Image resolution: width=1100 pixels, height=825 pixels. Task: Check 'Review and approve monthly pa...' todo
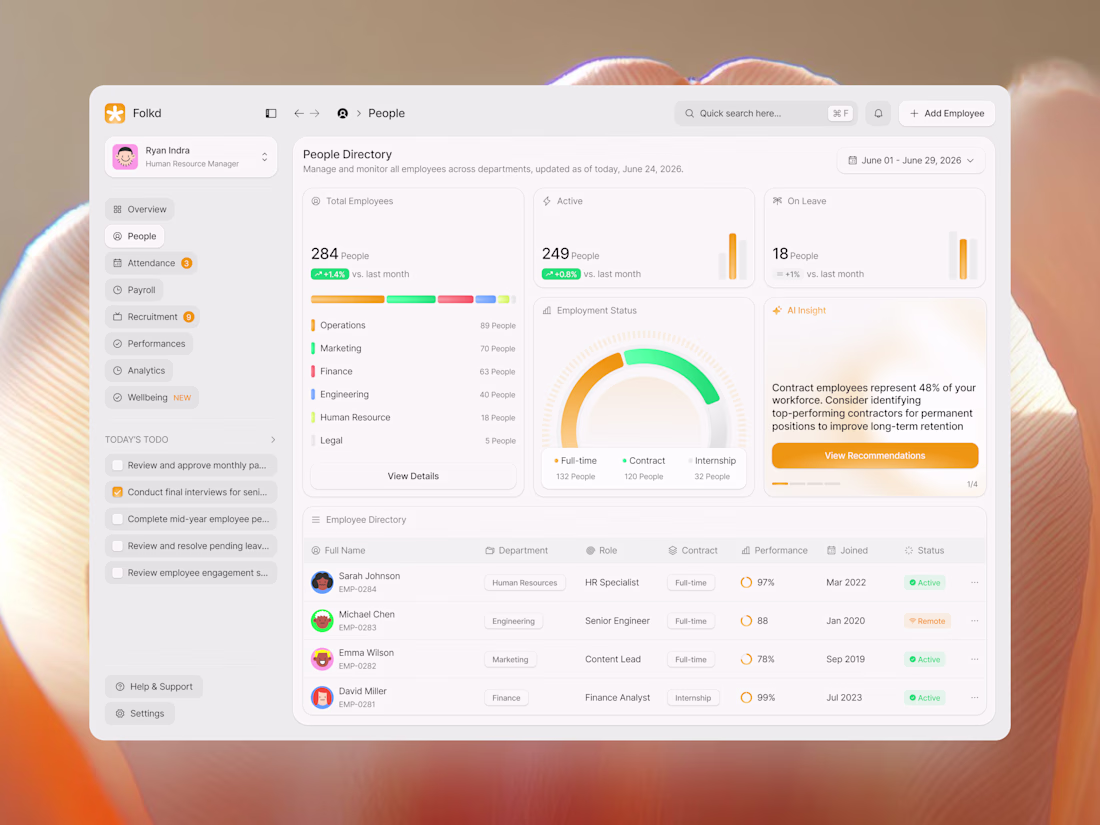pos(118,465)
